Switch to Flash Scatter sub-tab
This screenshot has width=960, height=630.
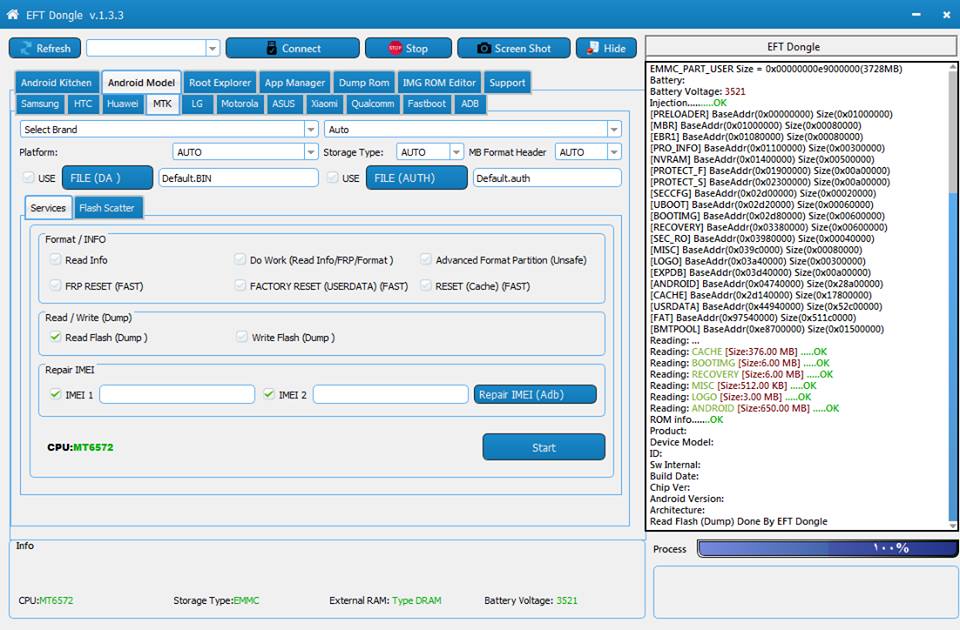point(107,208)
